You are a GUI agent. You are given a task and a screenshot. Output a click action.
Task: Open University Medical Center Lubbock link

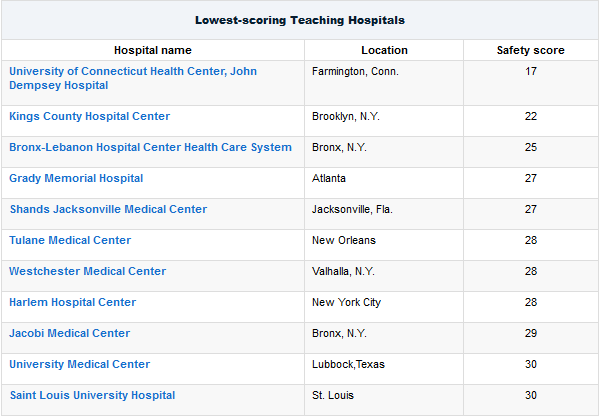click(80, 364)
